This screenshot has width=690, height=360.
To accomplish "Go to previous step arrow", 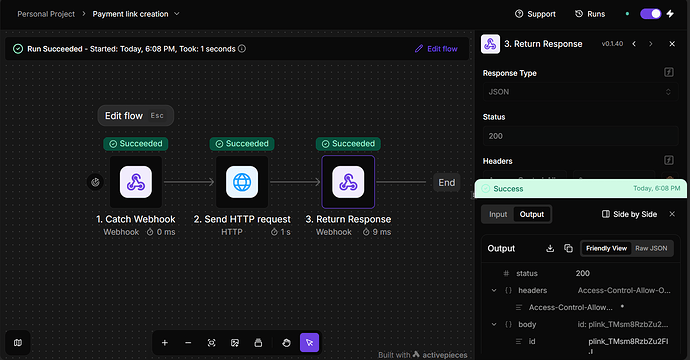I will tap(634, 44).
